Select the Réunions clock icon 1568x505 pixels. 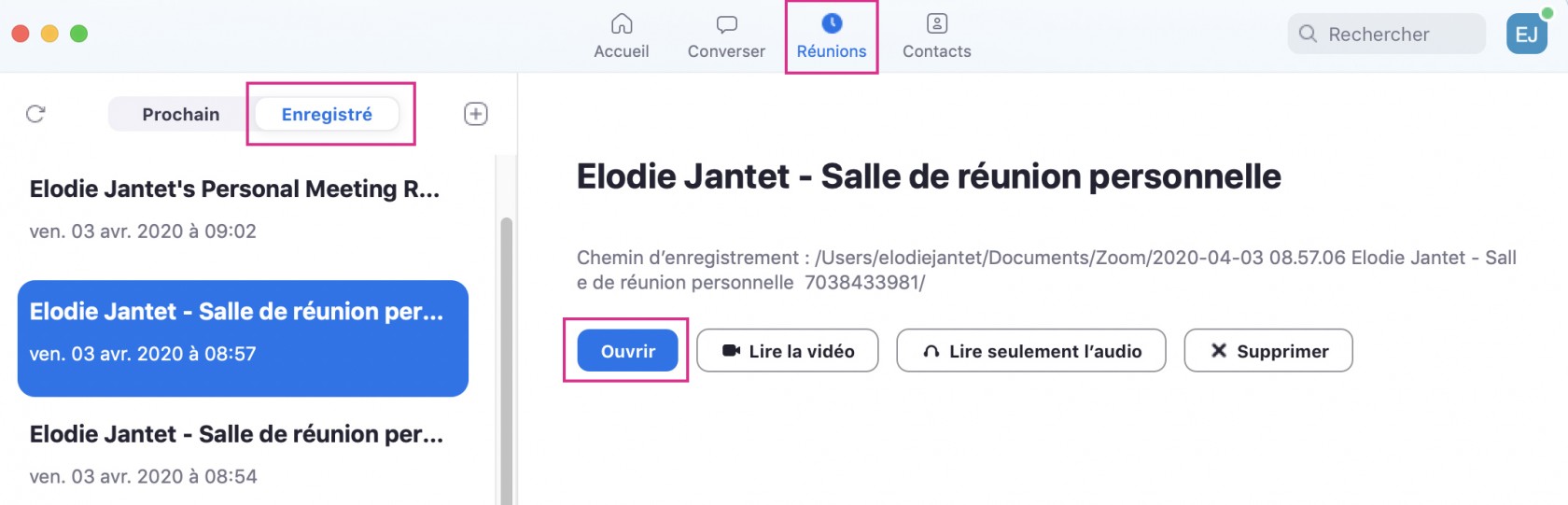pyautogui.click(x=832, y=24)
